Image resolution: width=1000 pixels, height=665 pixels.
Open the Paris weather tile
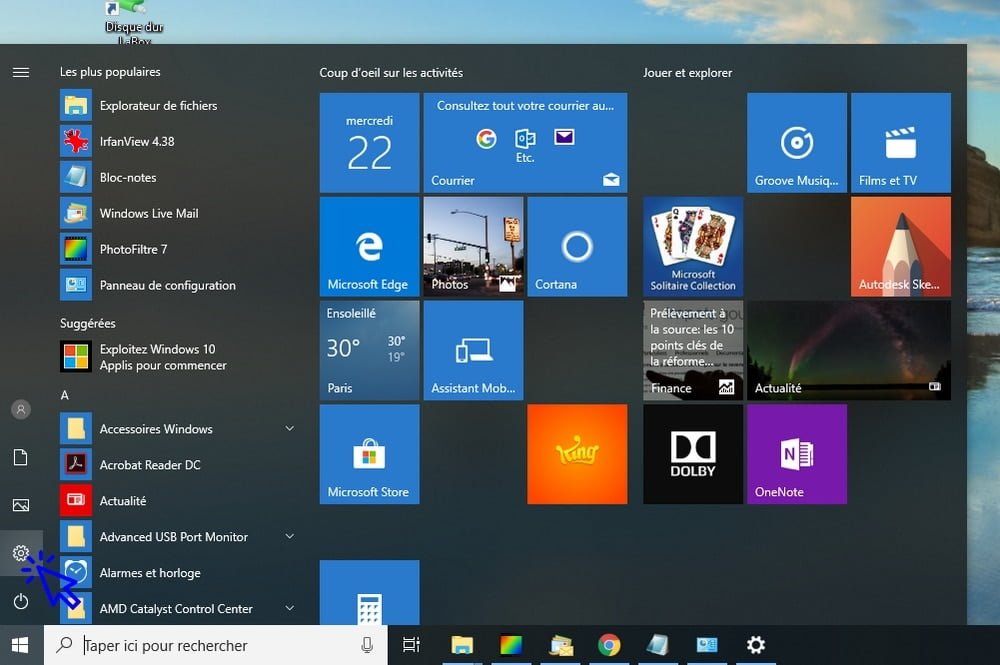(x=369, y=351)
